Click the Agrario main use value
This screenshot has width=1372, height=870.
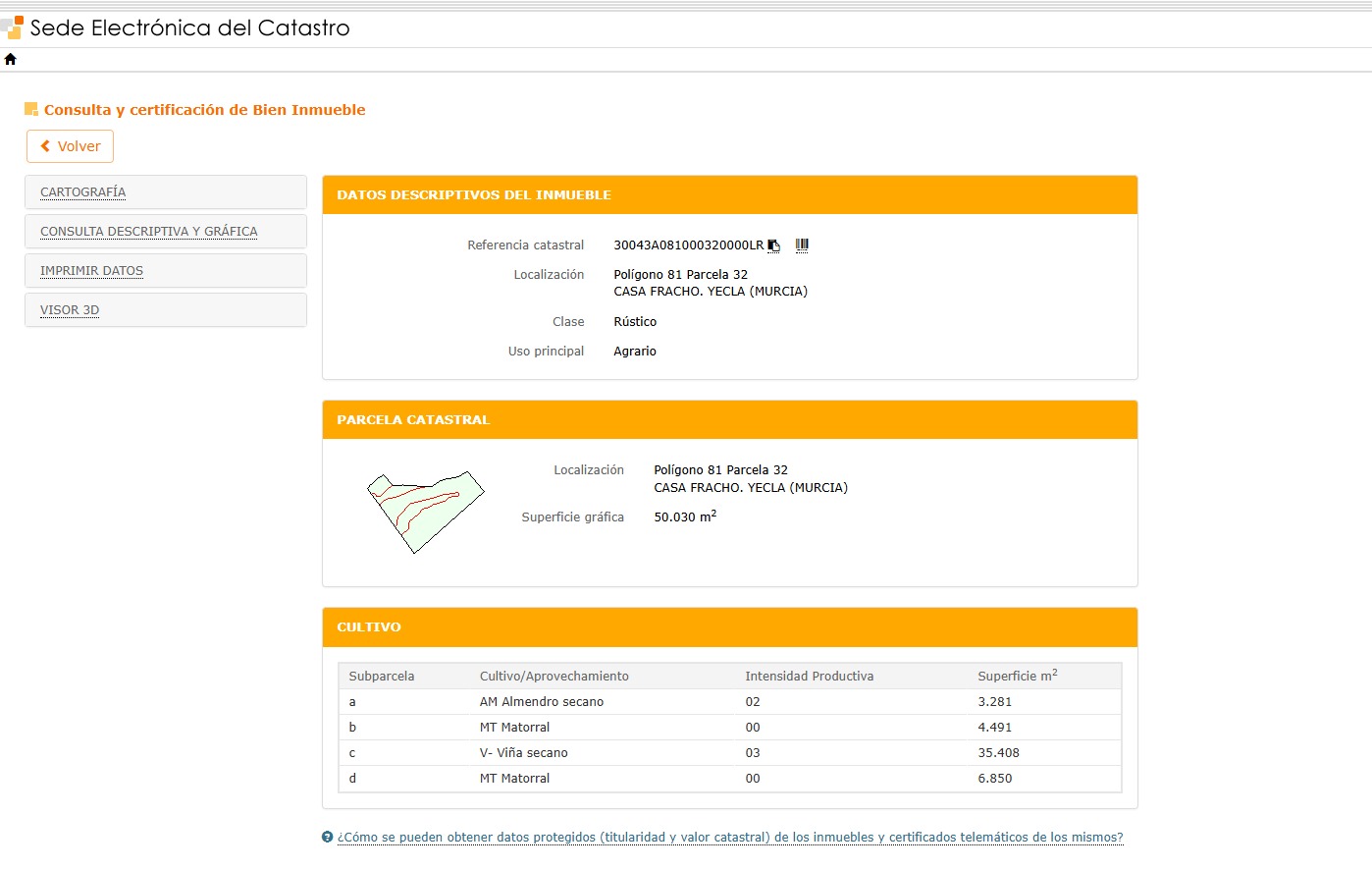635,352
